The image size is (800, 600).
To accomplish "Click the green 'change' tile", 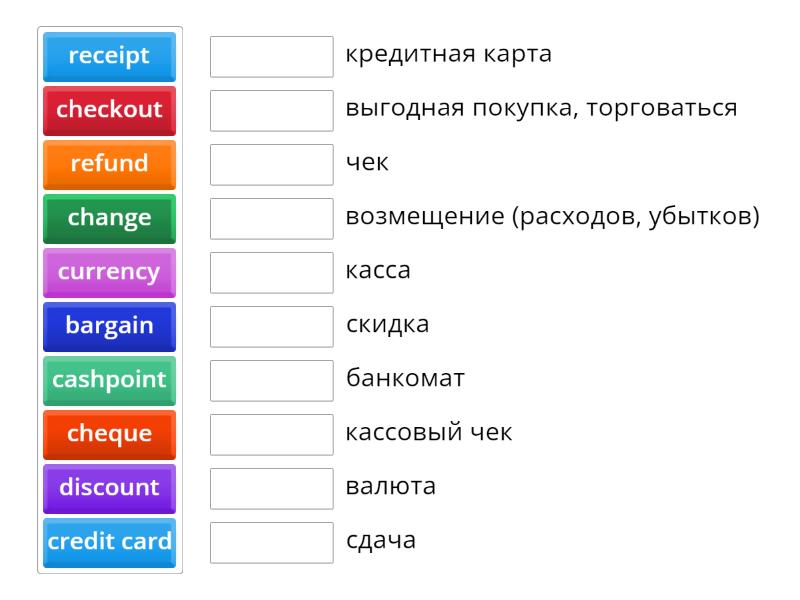I will (x=109, y=218).
